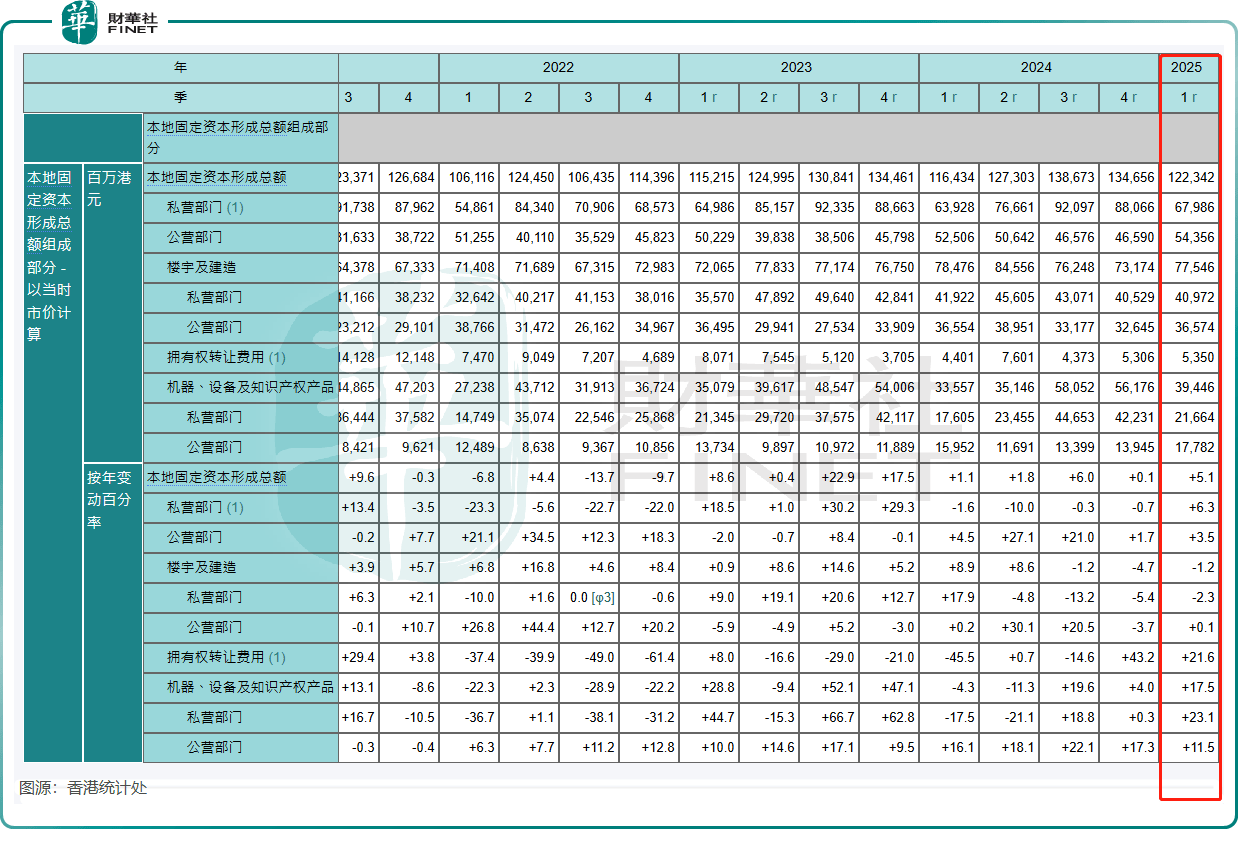Select the 2025 year column header

[x=1187, y=68]
